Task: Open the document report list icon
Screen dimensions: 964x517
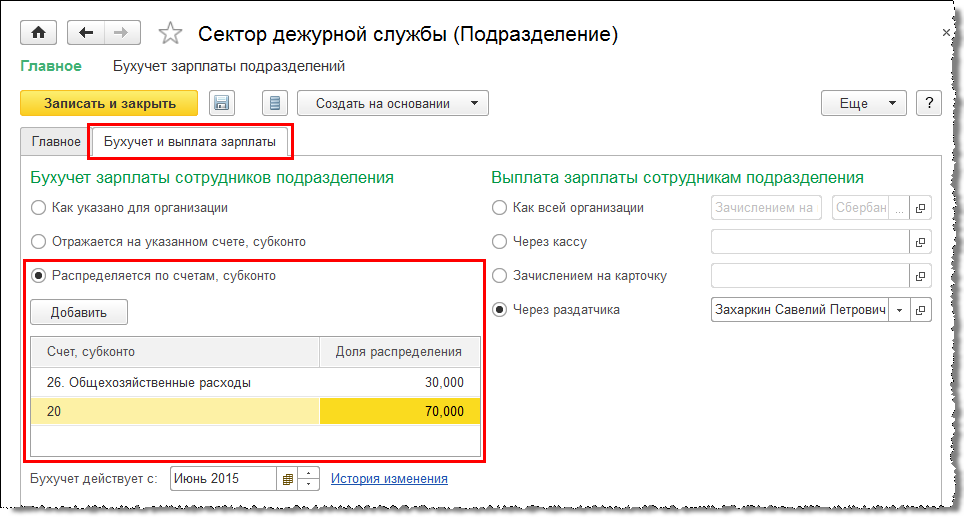Action: (x=275, y=103)
